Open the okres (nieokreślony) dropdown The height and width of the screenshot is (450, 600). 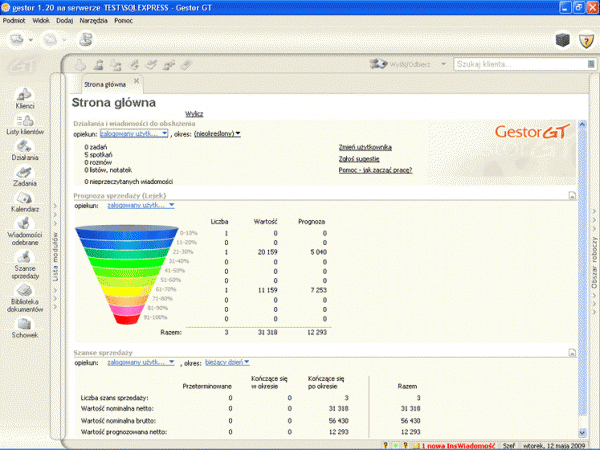click(217, 132)
